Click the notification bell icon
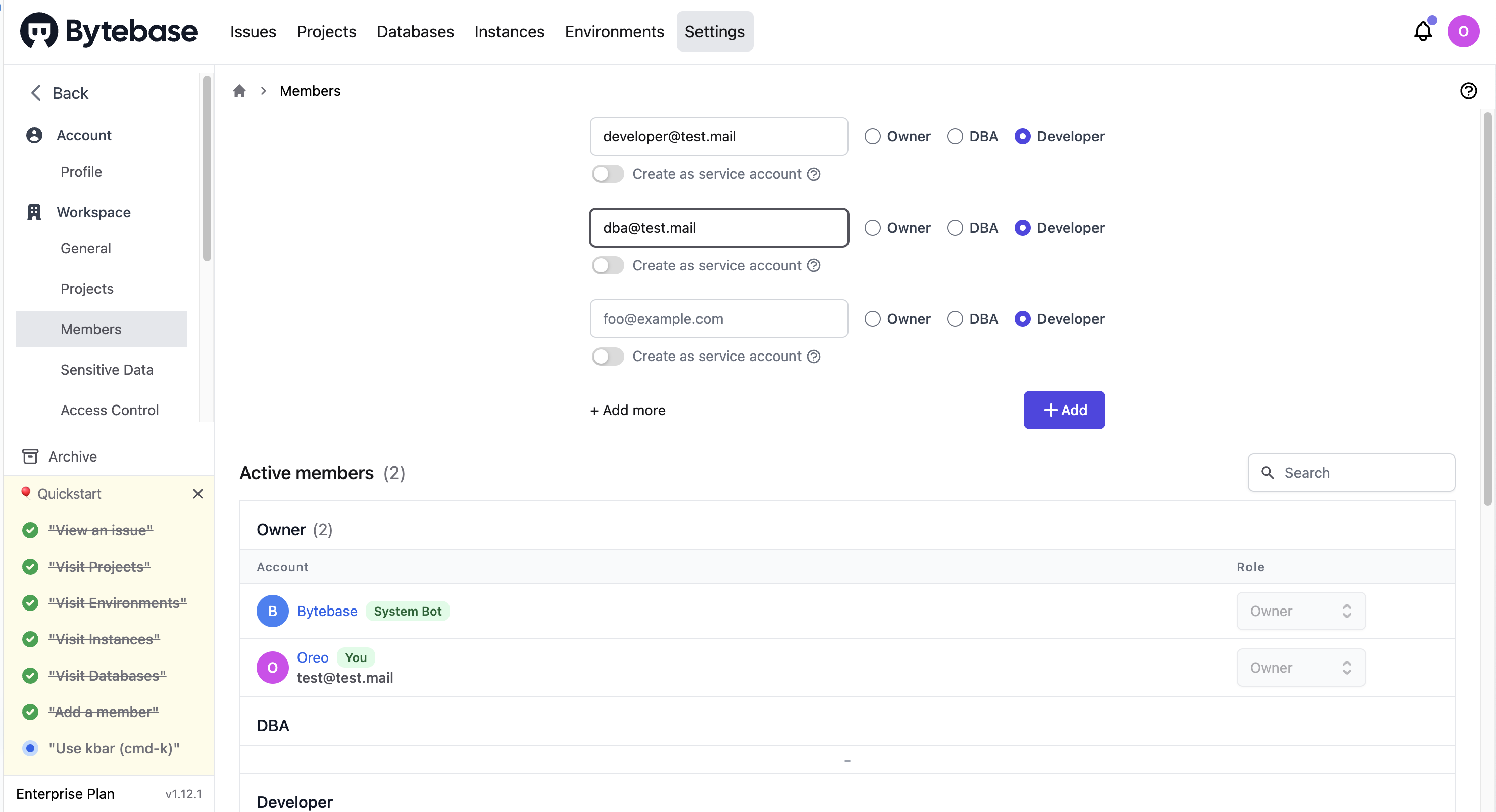The width and height of the screenshot is (1496, 812). (1422, 31)
